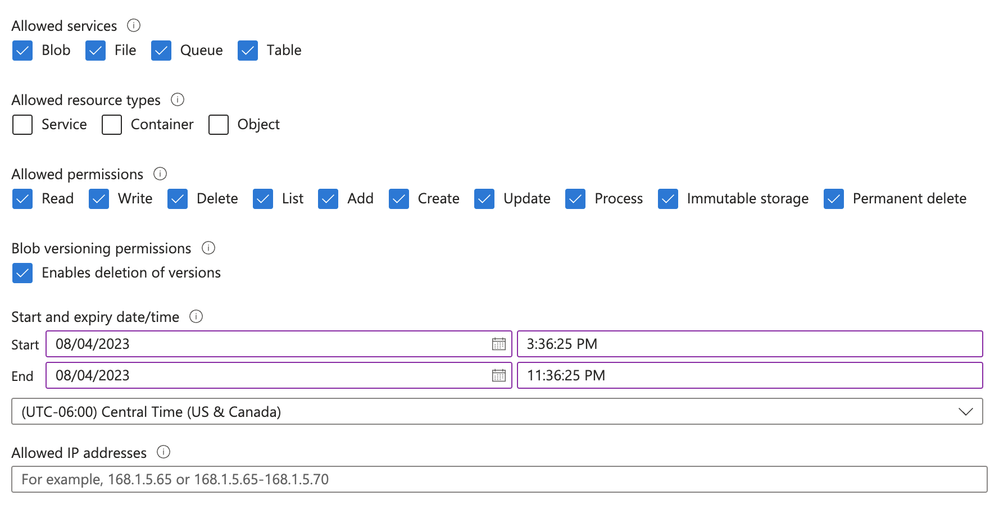Click info icon next to Allowed services
The width and height of the screenshot is (999, 509).
[133, 25]
